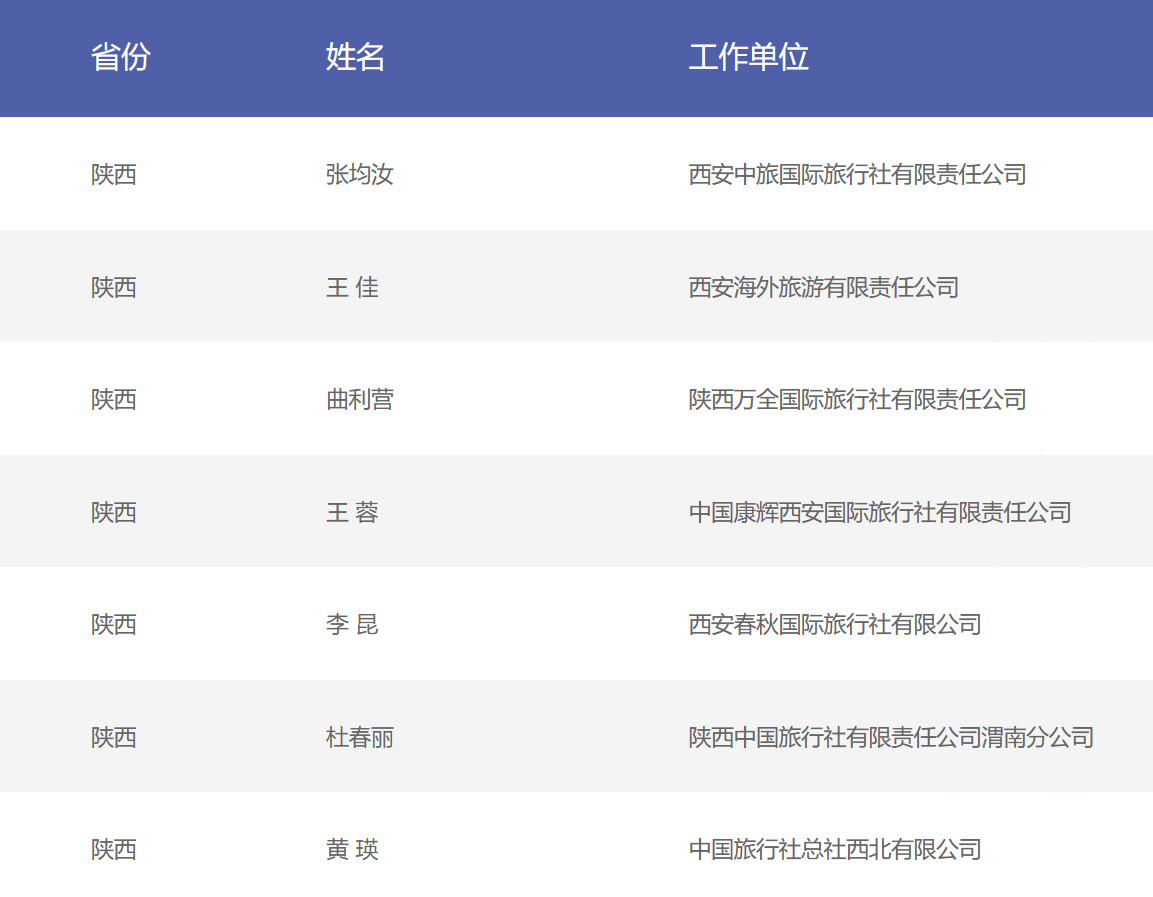This screenshot has width=1153, height=897.
Task: Click 陕西 in the 曲利营 row
Action: pos(114,399)
